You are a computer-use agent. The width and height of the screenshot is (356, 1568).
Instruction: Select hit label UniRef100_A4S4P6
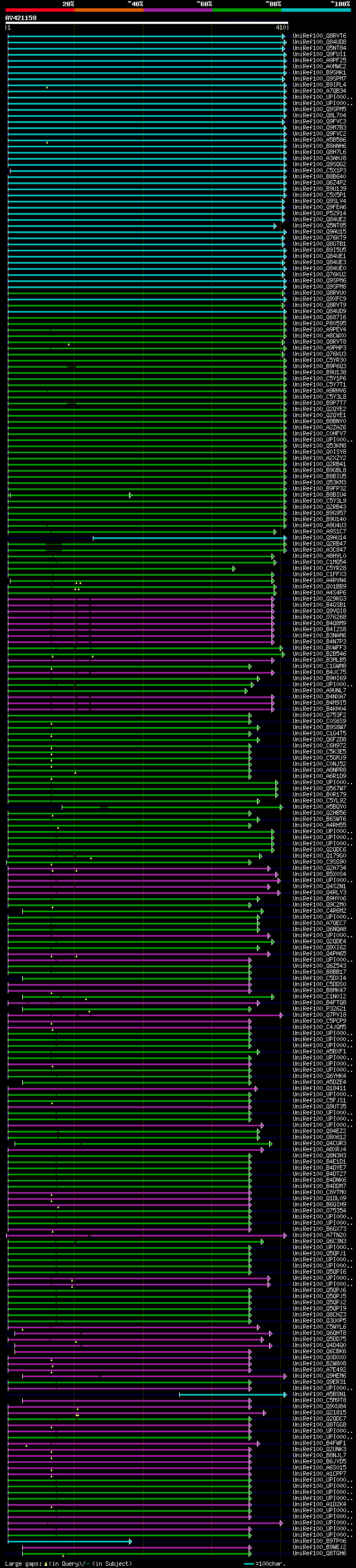[319, 592]
